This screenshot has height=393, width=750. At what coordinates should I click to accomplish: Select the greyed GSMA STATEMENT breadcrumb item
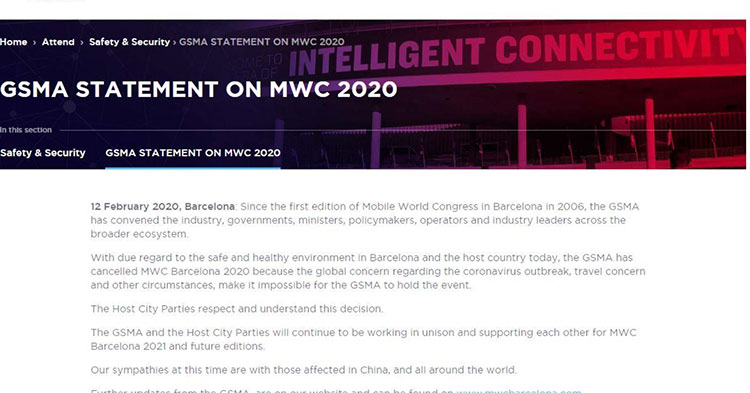point(262,42)
